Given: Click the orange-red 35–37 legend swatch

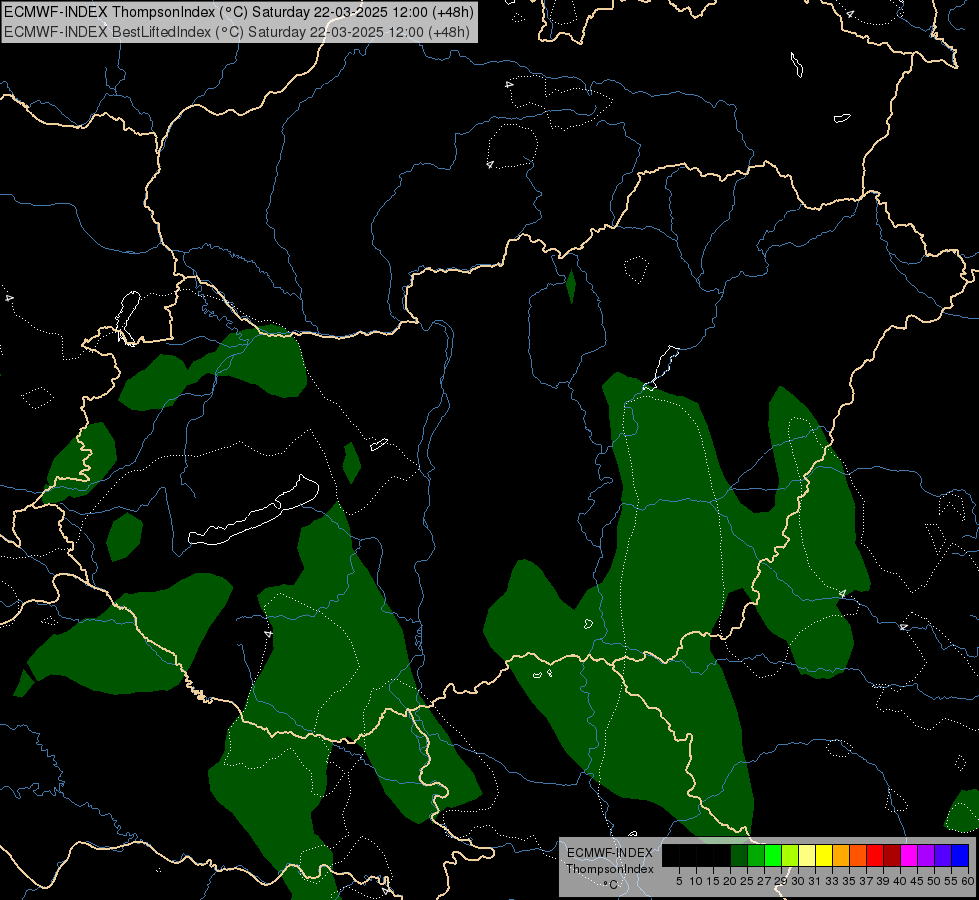Looking at the screenshot, I should (x=858, y=855).
